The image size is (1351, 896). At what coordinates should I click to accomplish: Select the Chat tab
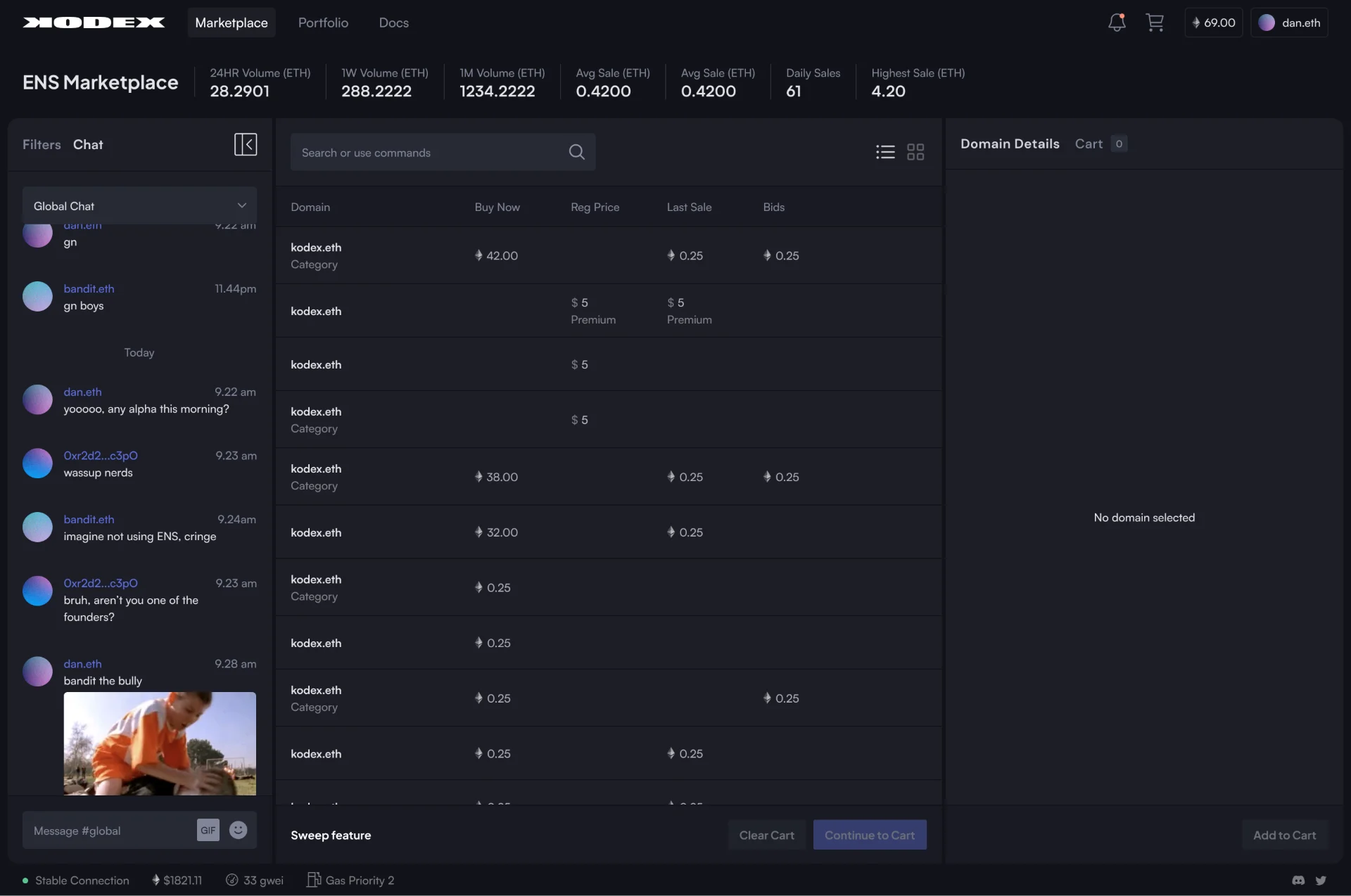[x=88, y=144]
